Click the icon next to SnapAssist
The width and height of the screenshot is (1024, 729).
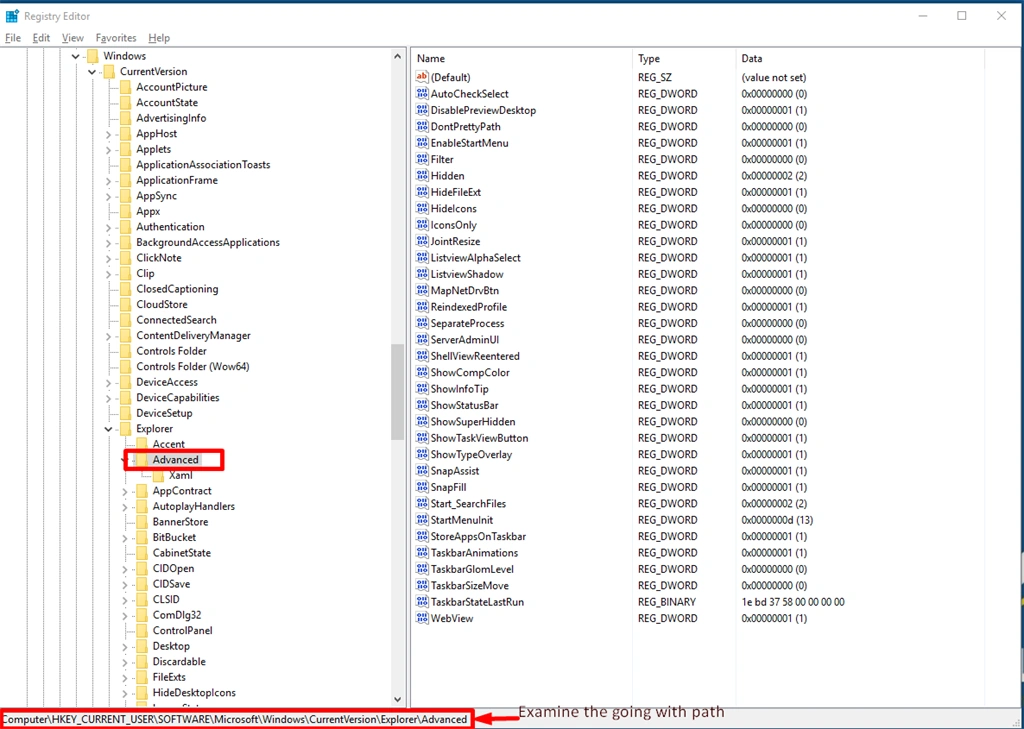click(x=422, y=471)
